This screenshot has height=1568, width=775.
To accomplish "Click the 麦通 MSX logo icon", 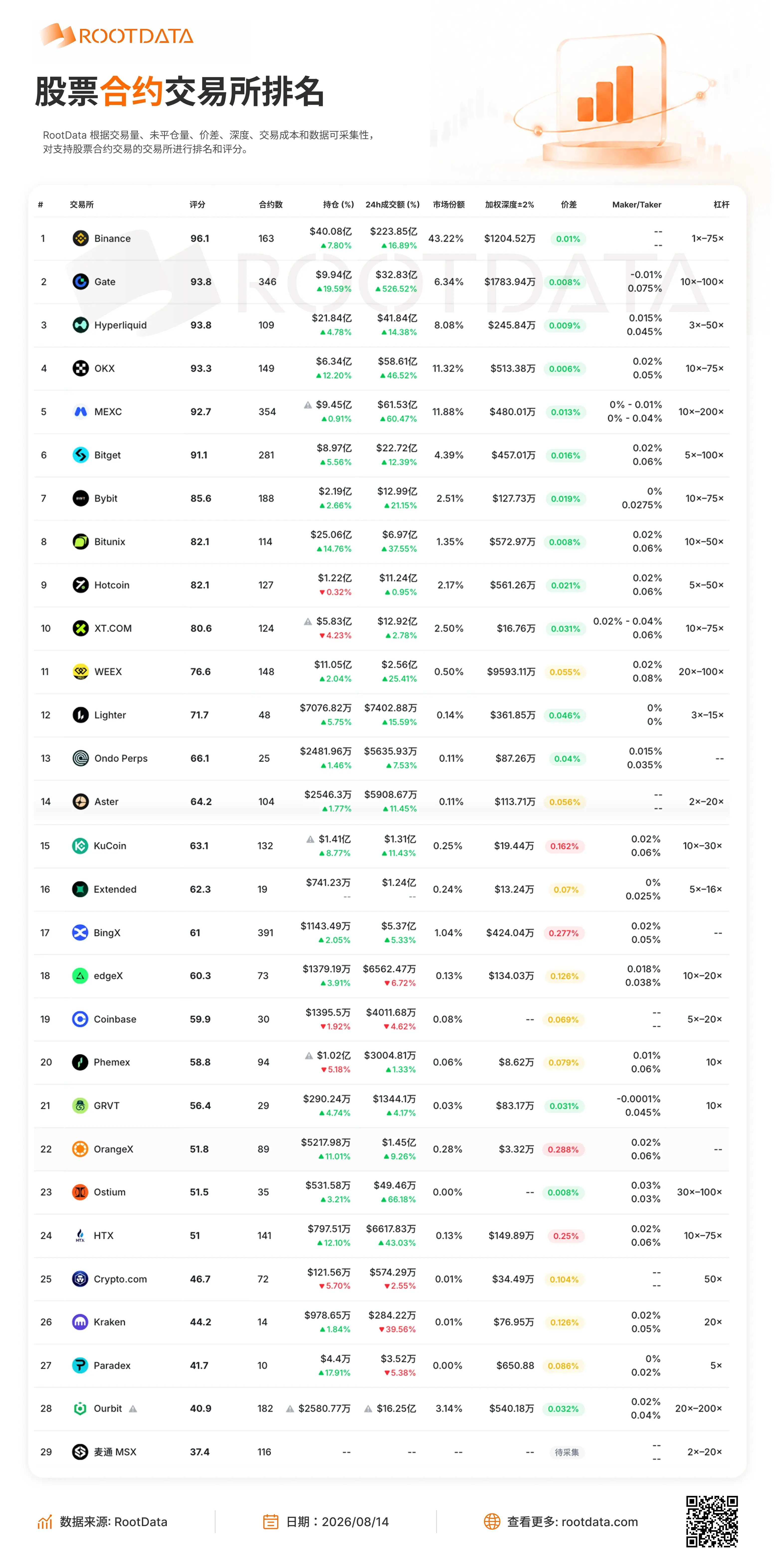I will tap(80, 1452).
